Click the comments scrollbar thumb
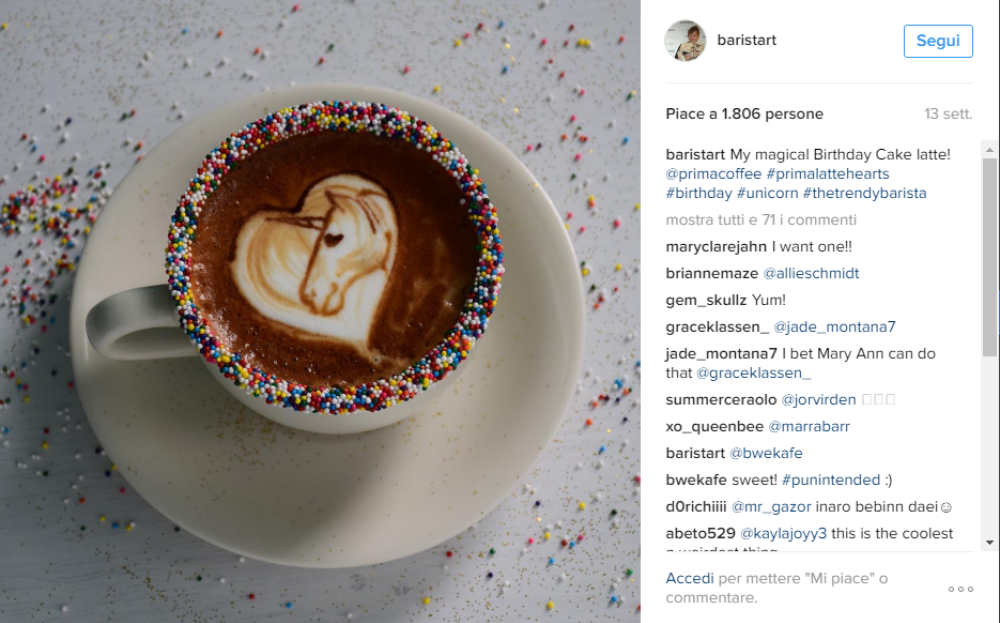The height and width of the screenshot is (623, 1000). click(990, 258)
